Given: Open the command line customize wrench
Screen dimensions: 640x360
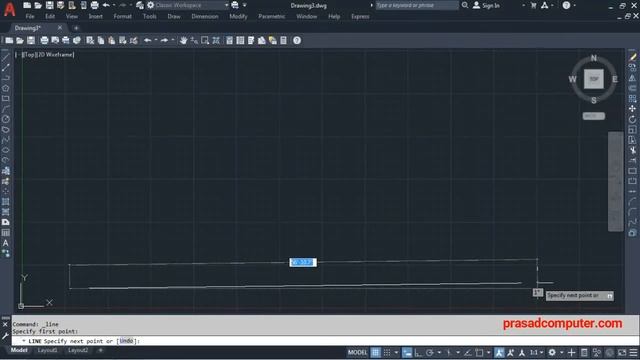Looking at the screenshot, I should click(x=5, y=336).
